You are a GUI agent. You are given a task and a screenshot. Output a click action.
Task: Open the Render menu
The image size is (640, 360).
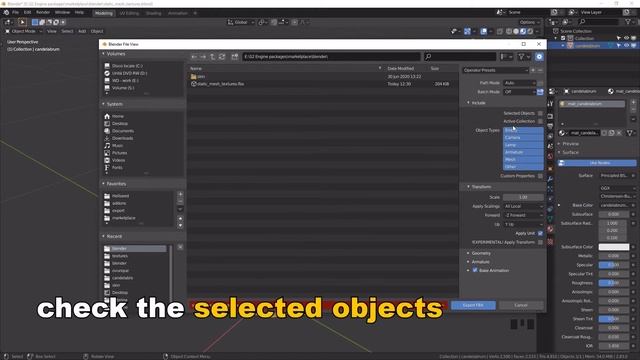[x=43, y=13]
